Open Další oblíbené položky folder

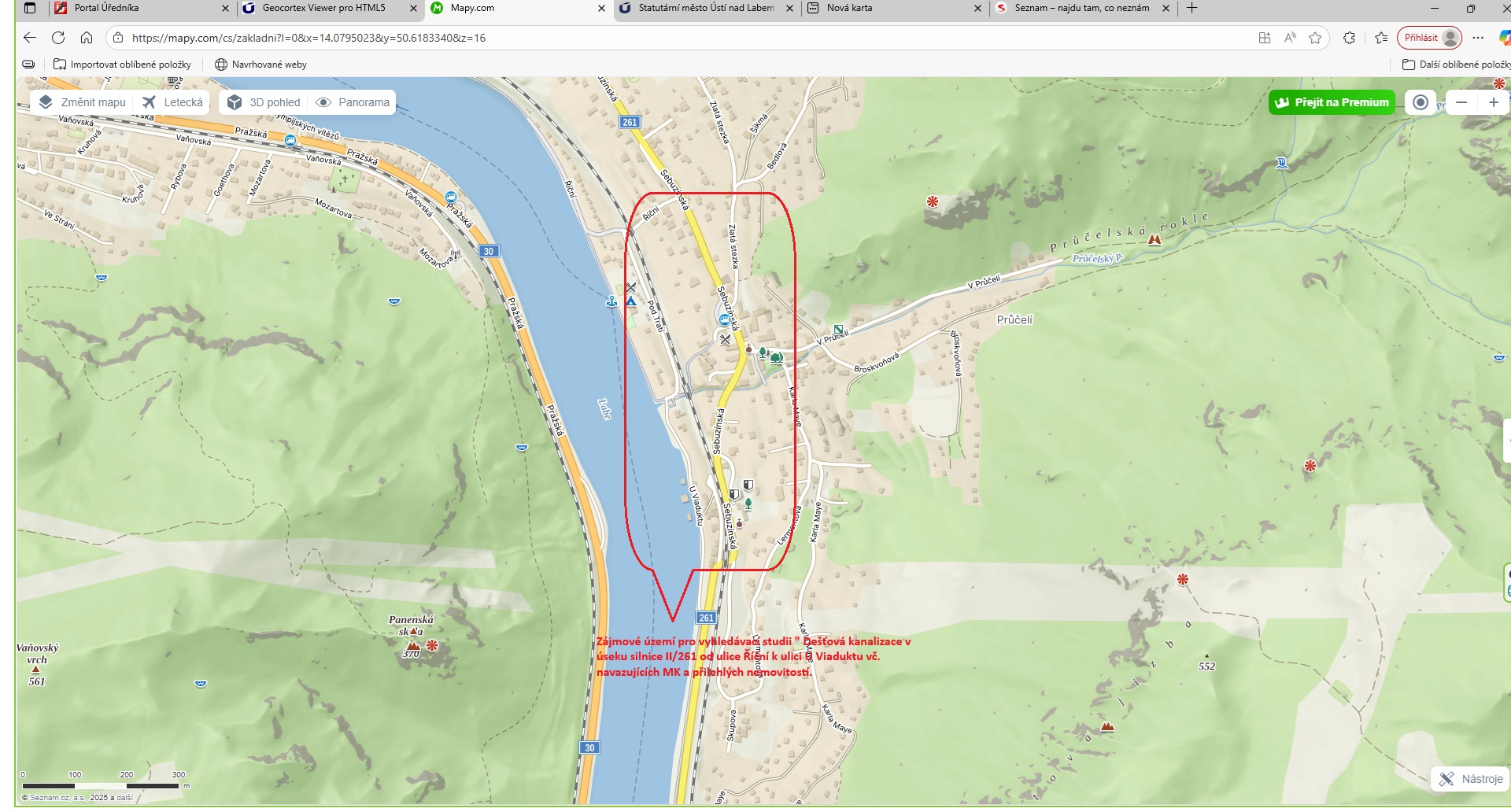point(1456,65)
